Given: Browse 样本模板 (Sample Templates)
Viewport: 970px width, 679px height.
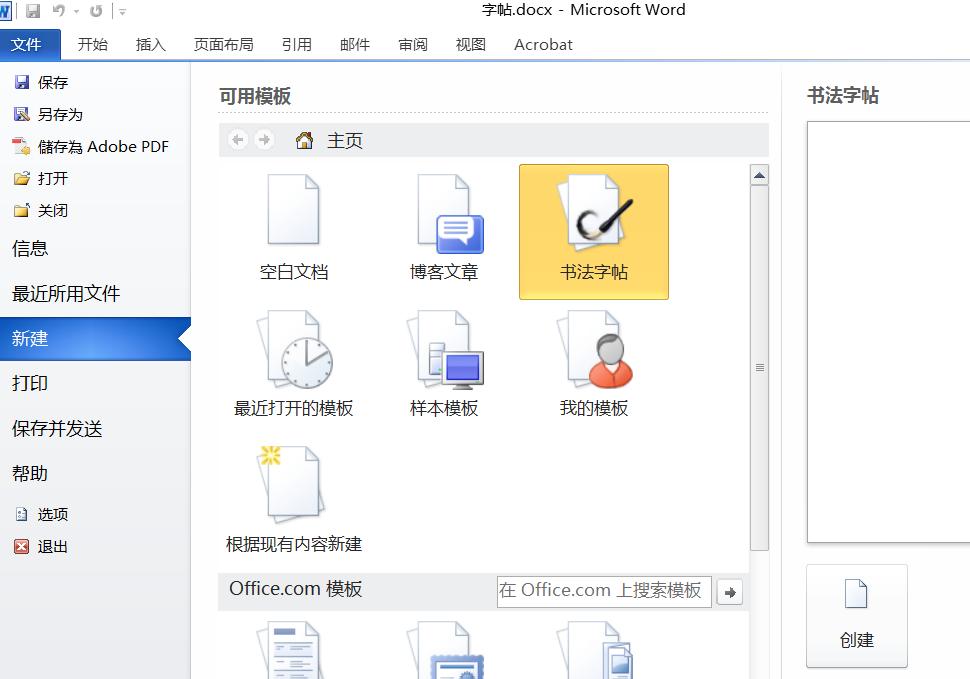Looking at the screenshot, I should 443,355.
